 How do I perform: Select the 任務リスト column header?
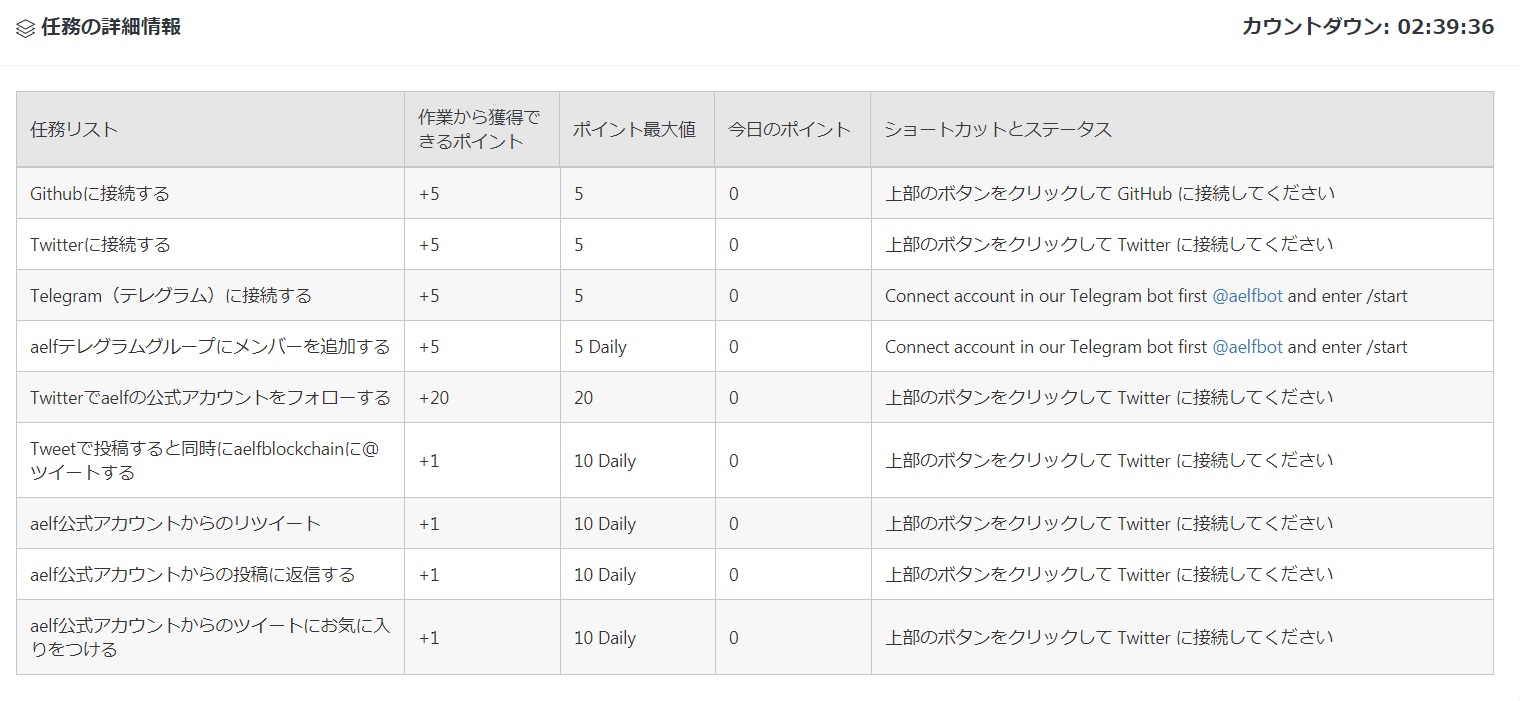click(x=74, y=129)
